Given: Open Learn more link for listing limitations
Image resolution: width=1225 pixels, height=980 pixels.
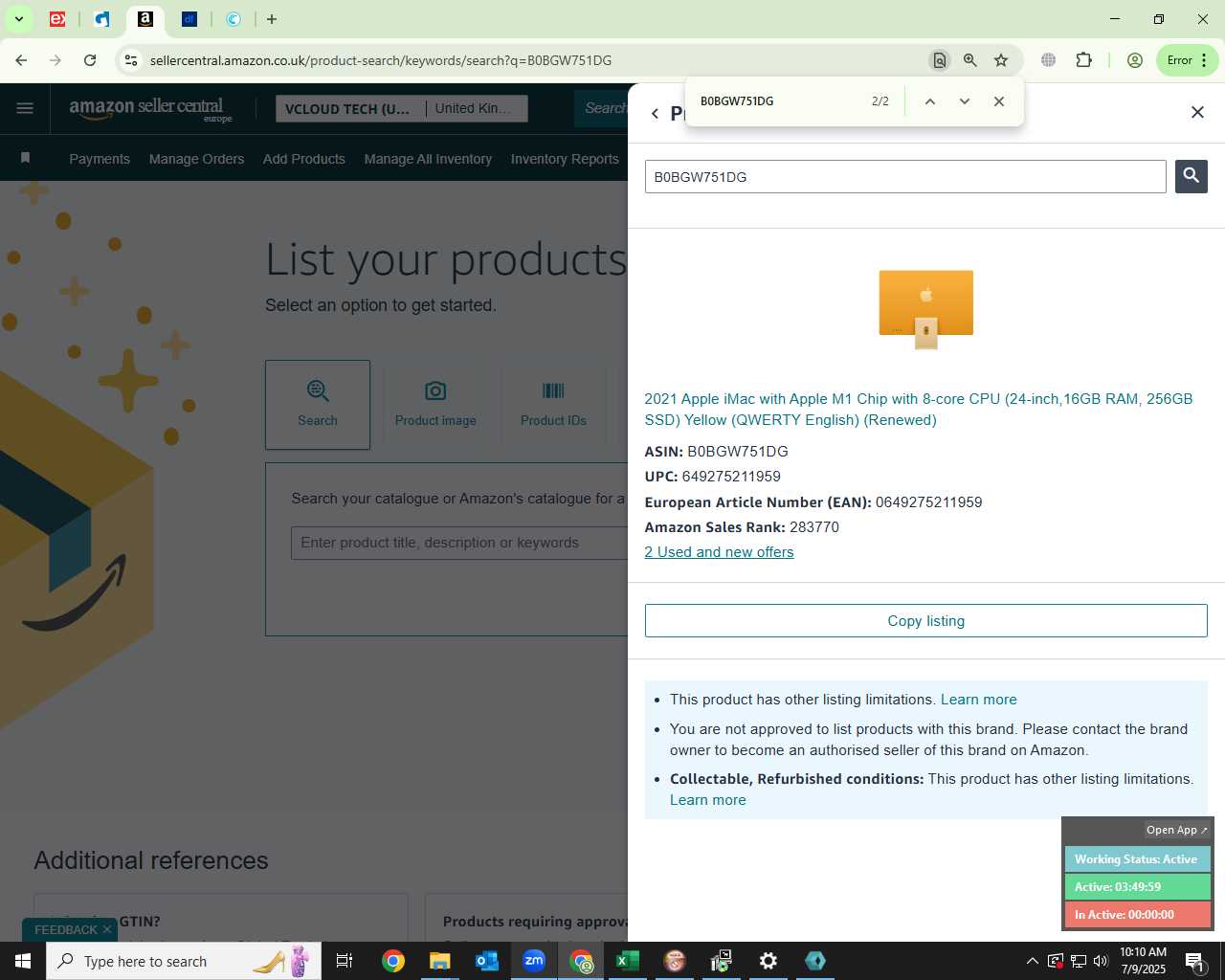Looking at the screenshot, I should tap(978, 700).
